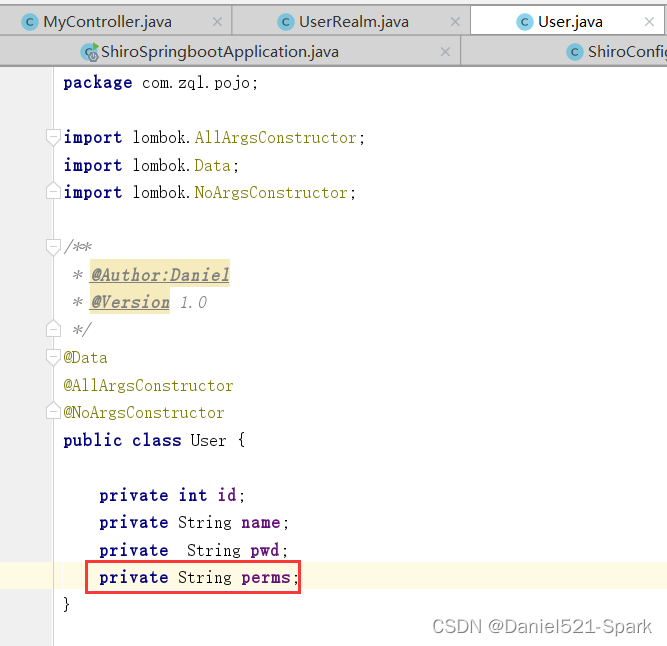The image size is (667, 646).
Task: Place the cursor on the id field
Action: click(x=227, y=495)
